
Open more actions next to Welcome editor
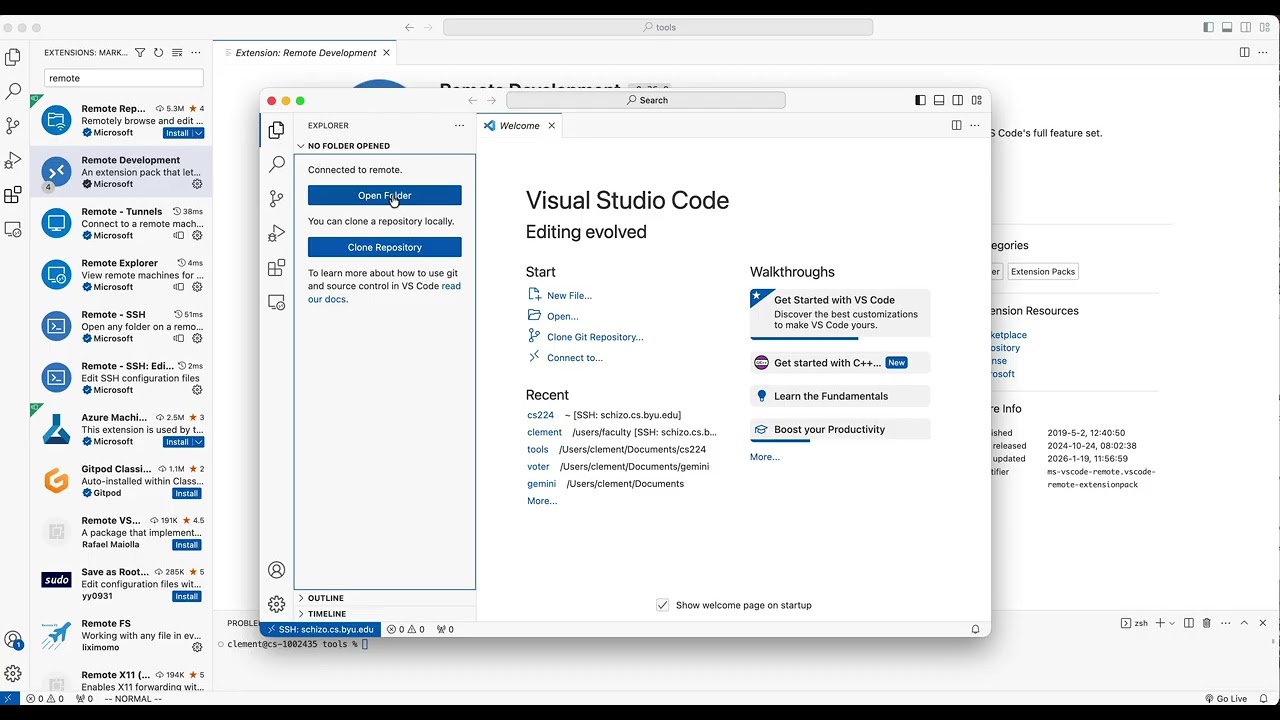(x=975, y=125)
